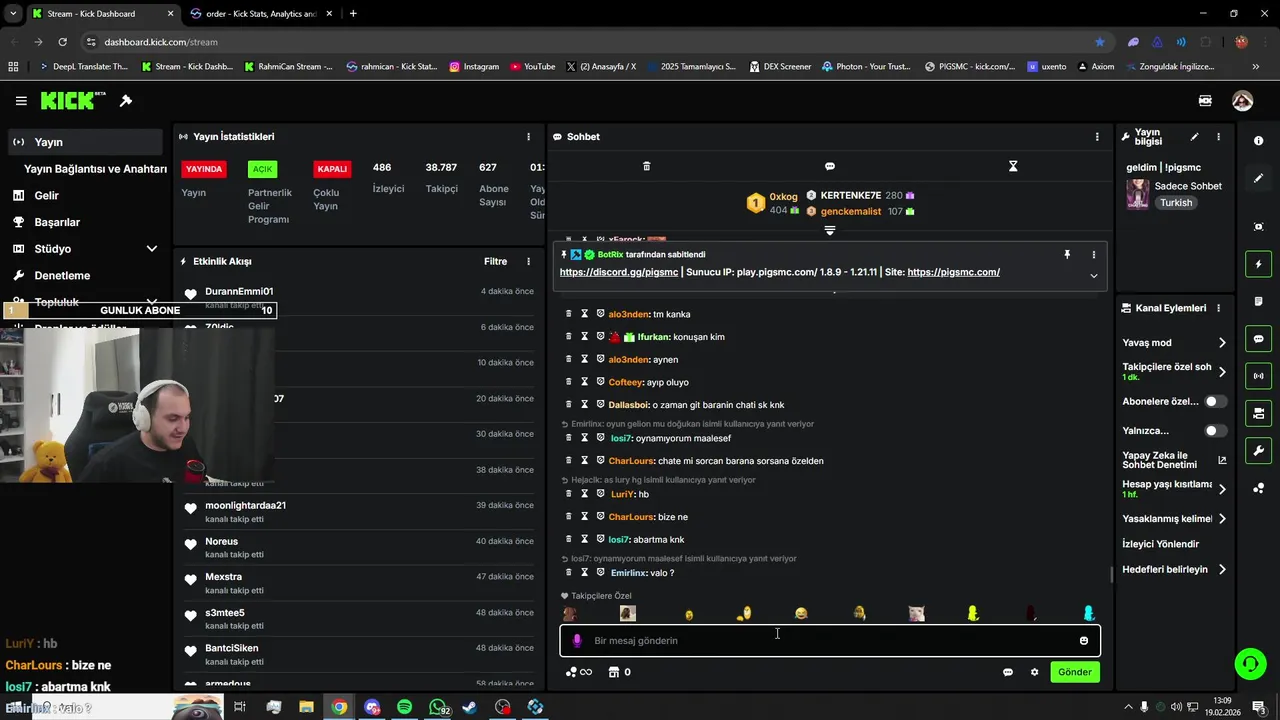Switch to the 'order - Kick Stats' browser tab
The width and height of the screenshot is (1280, 720).
pos(260,14)
